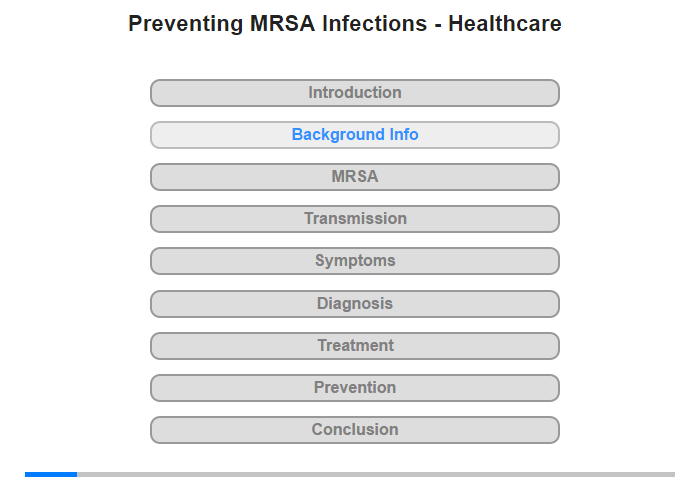Pick the Transmission topic from the list
The image size is (700, 480).
pos(354,219)
